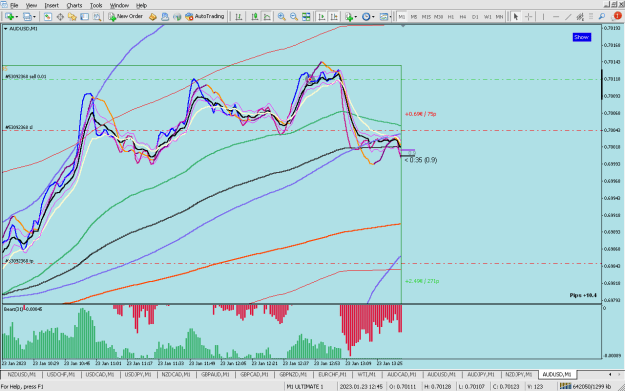The image size is (625, 391).
Task: Zoom out on the chart
Action: click(x=294, y=17)
